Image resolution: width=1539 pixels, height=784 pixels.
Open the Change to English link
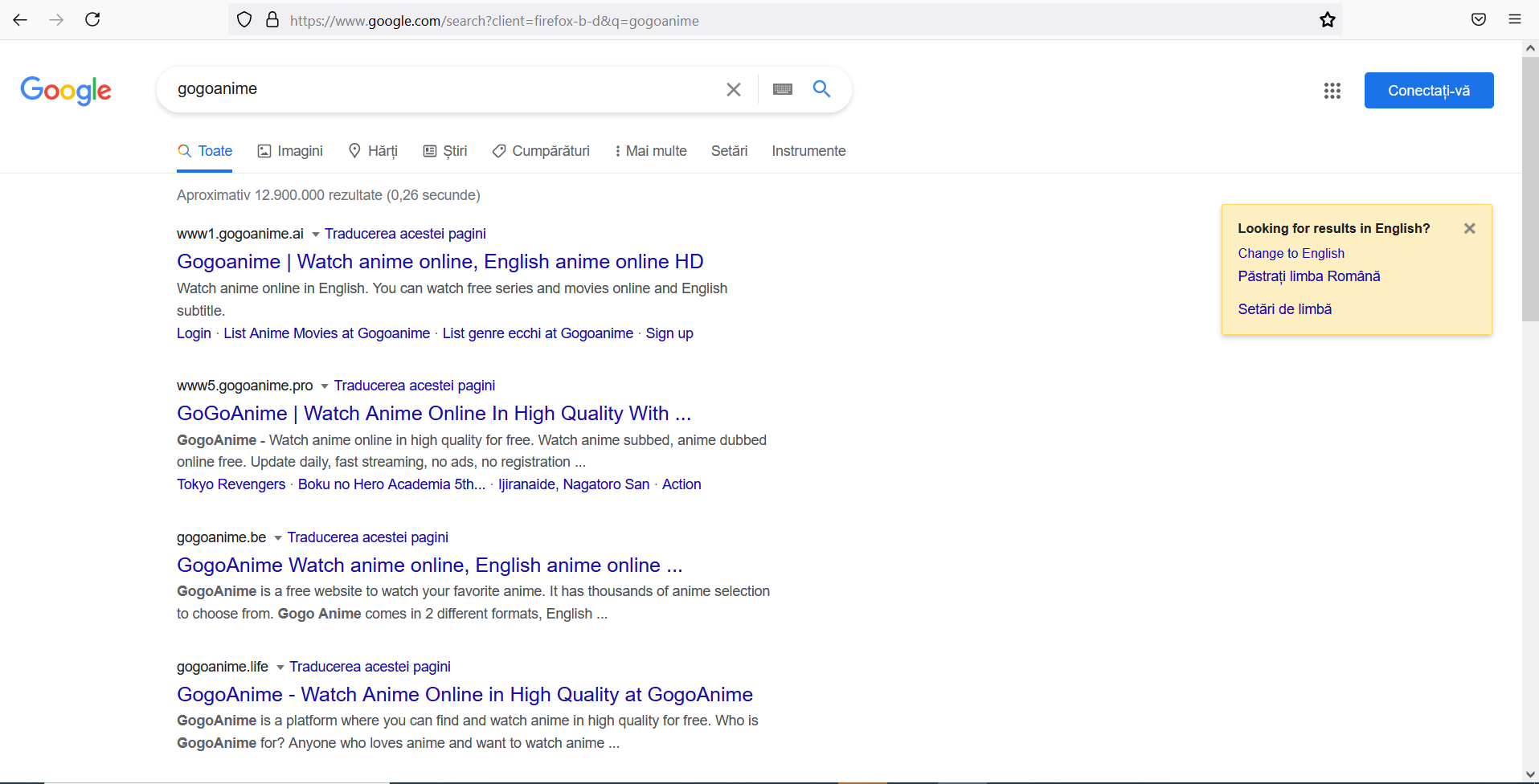[1291, 253]
